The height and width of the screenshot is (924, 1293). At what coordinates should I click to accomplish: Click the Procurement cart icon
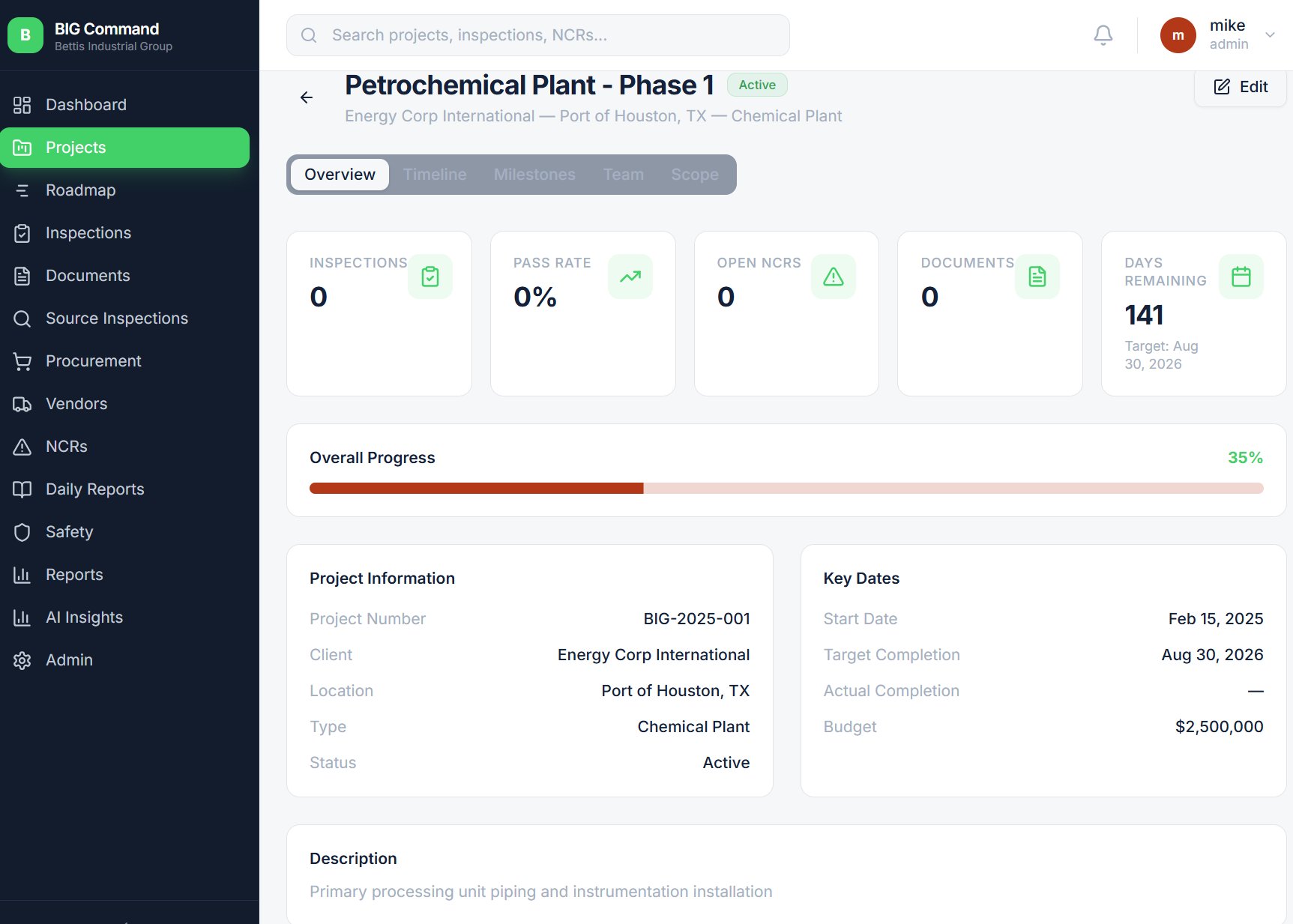(x=22, y=360)
